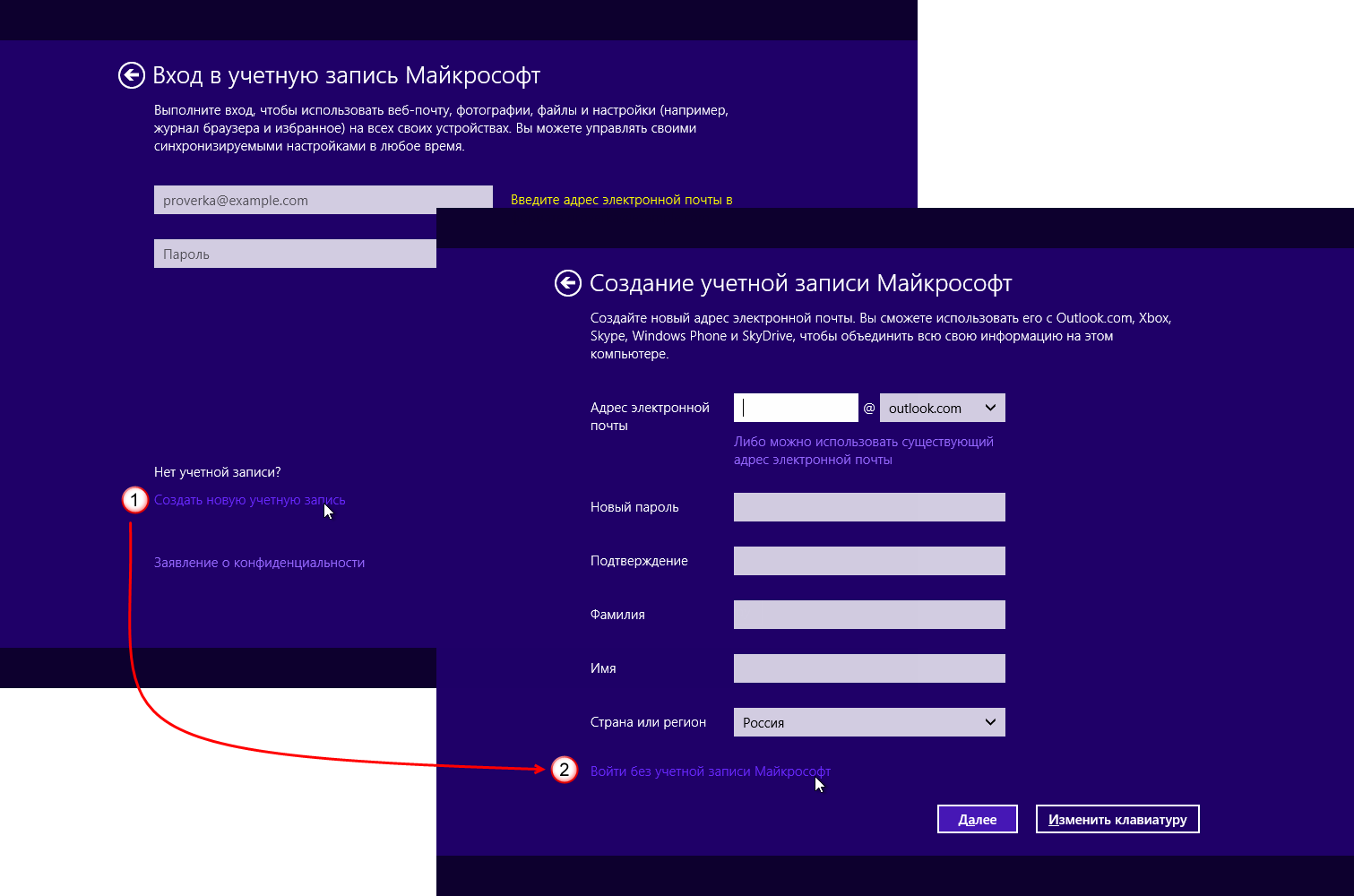Screen dimensions: 1354x896
Task: Click Либо можно использовать существующий адрес link
Action: 864,451
